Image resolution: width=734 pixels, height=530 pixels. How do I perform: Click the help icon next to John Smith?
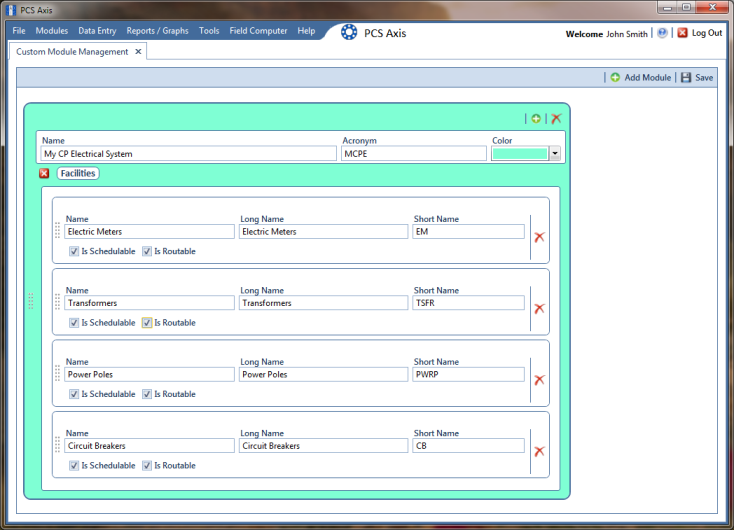coord(662,33)
